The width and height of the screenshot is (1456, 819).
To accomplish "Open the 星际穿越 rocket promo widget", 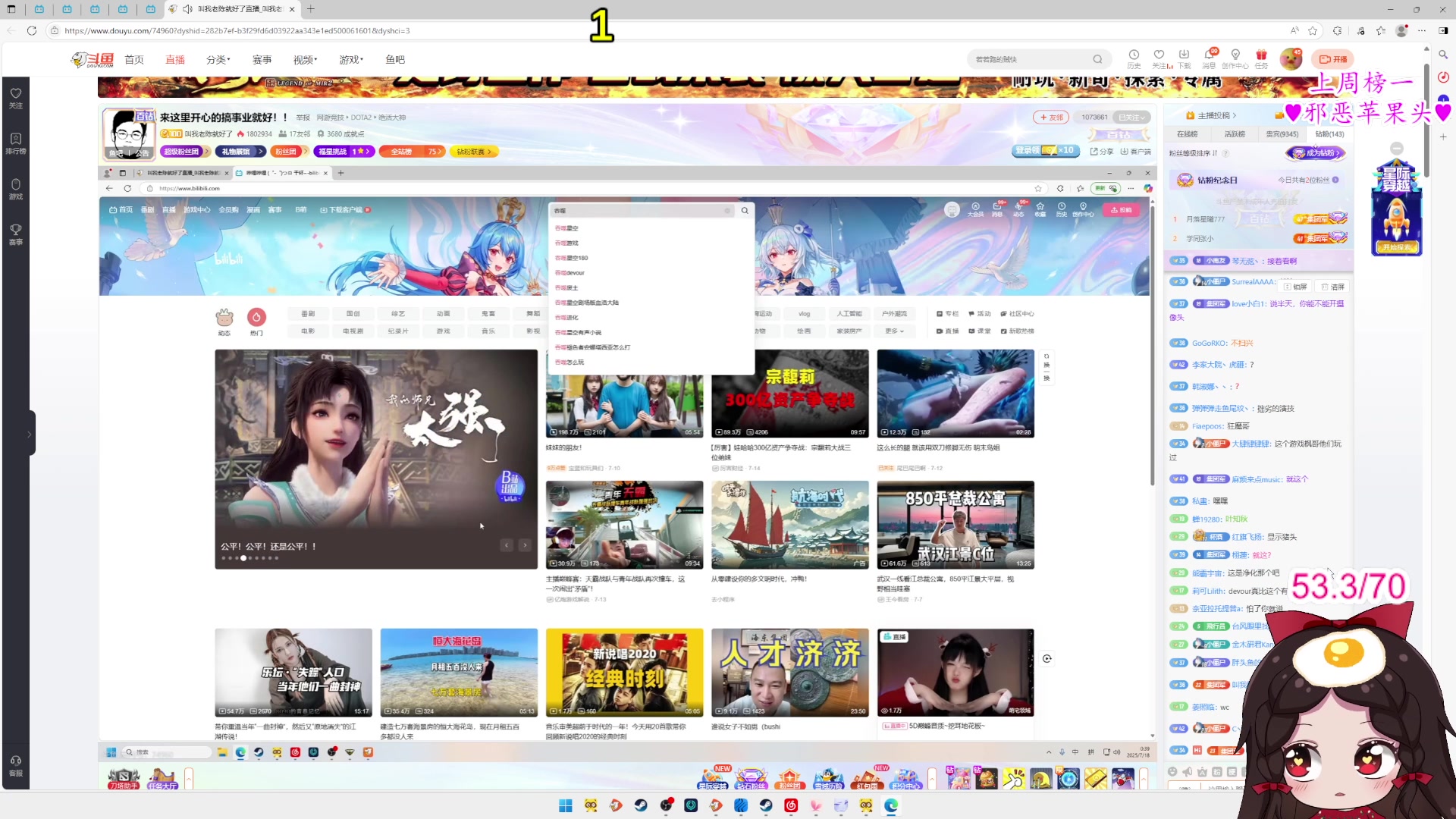I will click(1396, 206).
